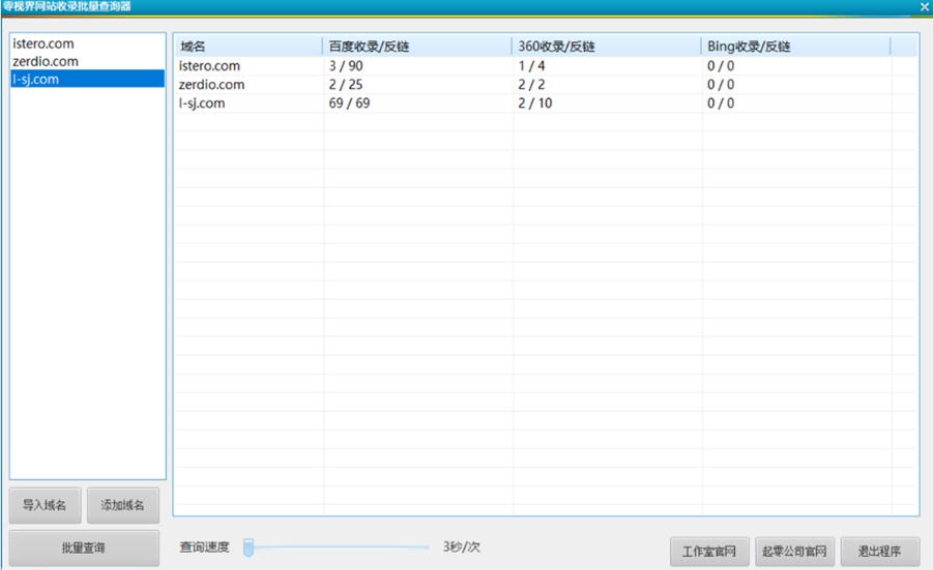This screenshot has width=934, height=570.
Task: Open the 工作室官网 studio website
Action: 709,551
